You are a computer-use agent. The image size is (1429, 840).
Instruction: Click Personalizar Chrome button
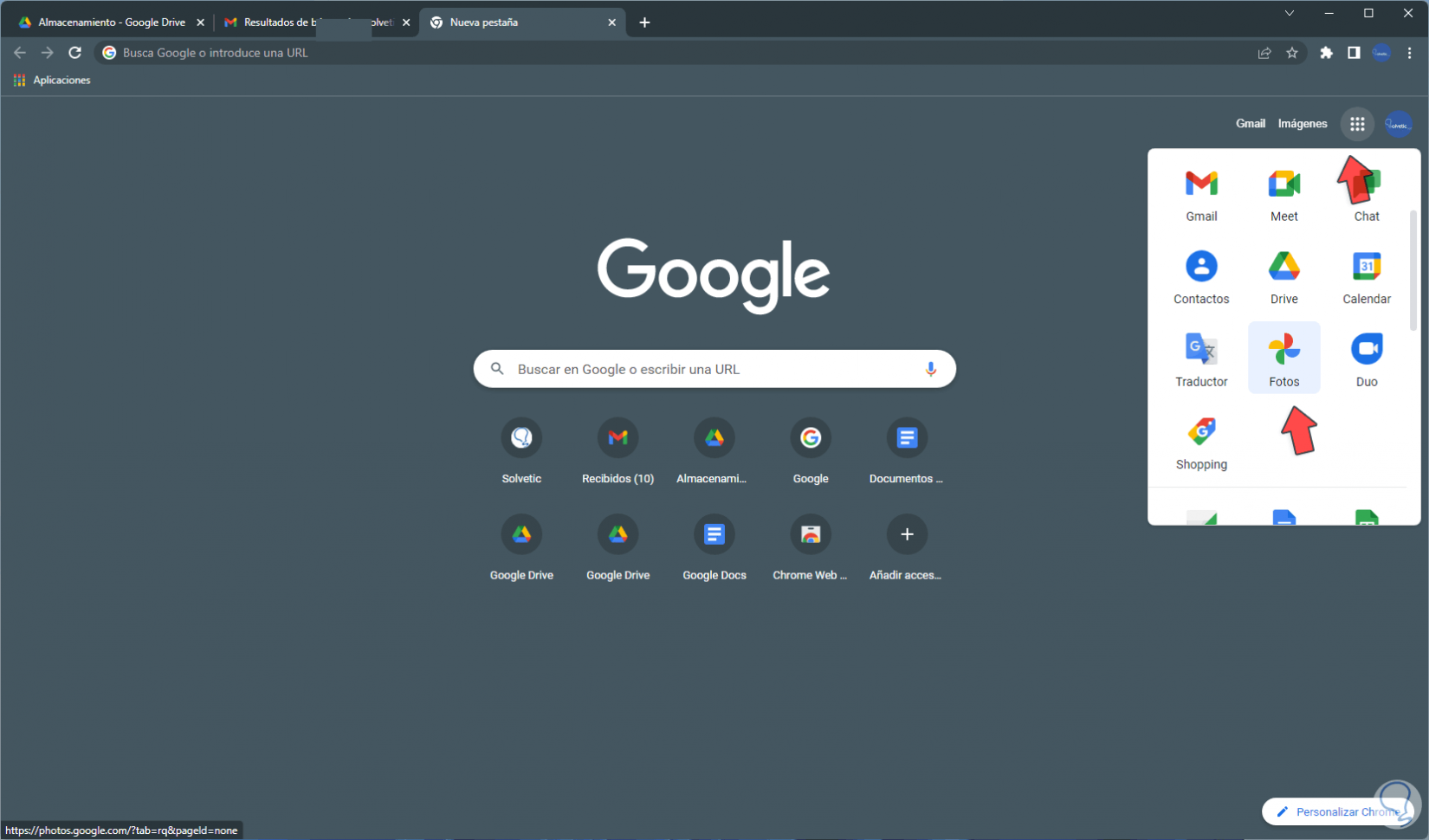(1336, 811)
